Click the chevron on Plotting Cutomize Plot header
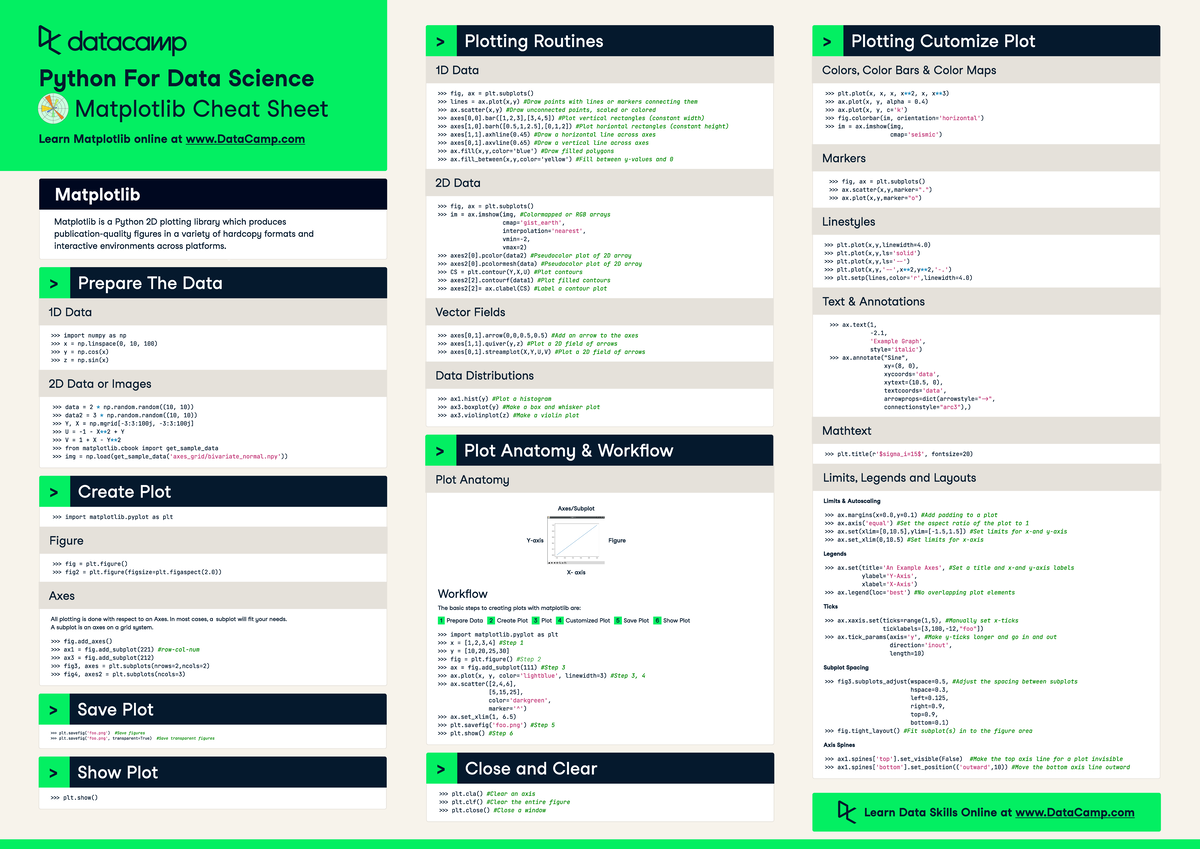This screenshot has height=849, width=1200. (827, 40)
